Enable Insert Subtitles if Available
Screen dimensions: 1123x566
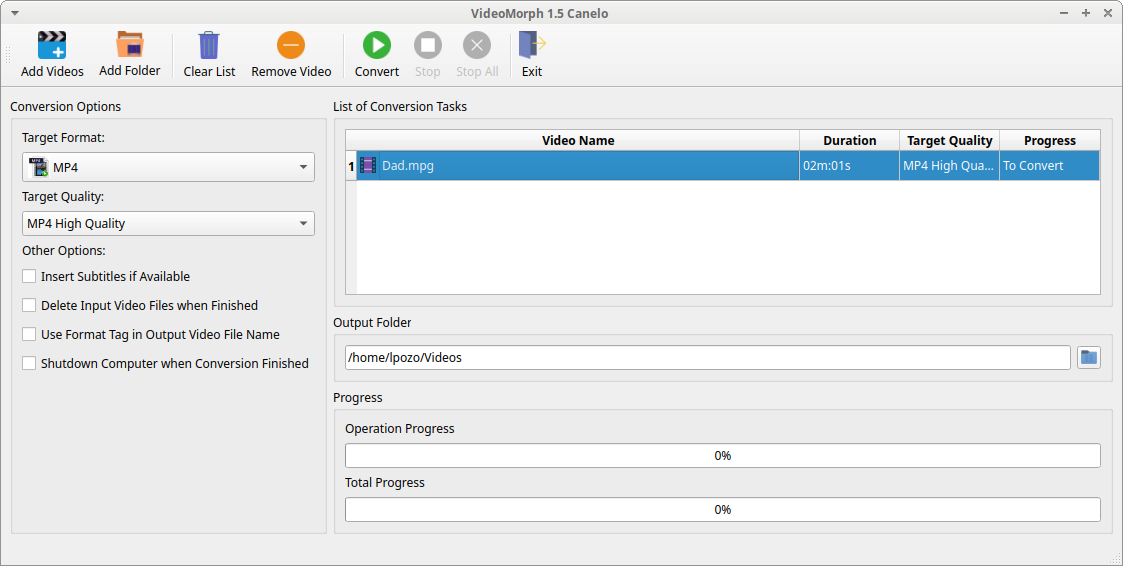29,276
